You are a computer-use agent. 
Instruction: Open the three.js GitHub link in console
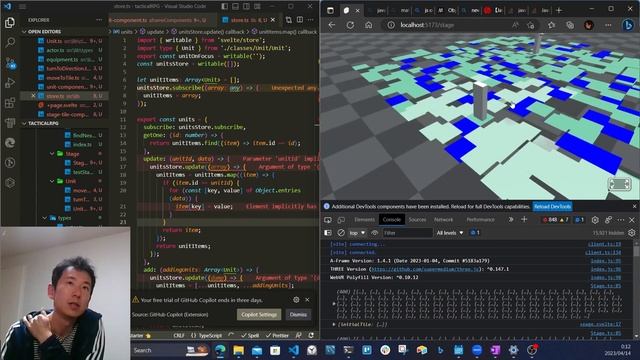pyautogui.click(x=424, y=269)
